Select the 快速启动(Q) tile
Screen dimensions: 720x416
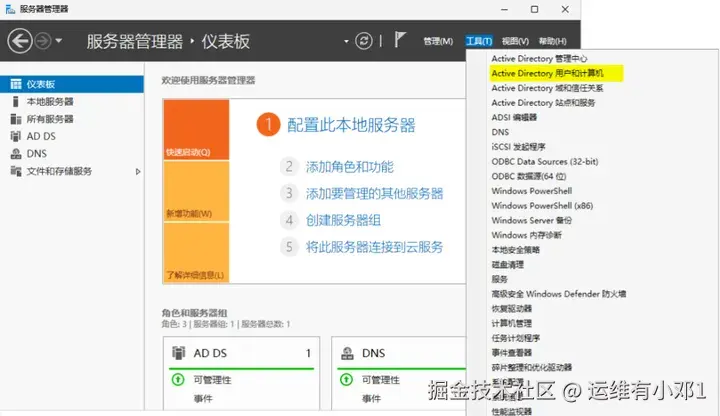pyautogui.click(x=197, y=130)
